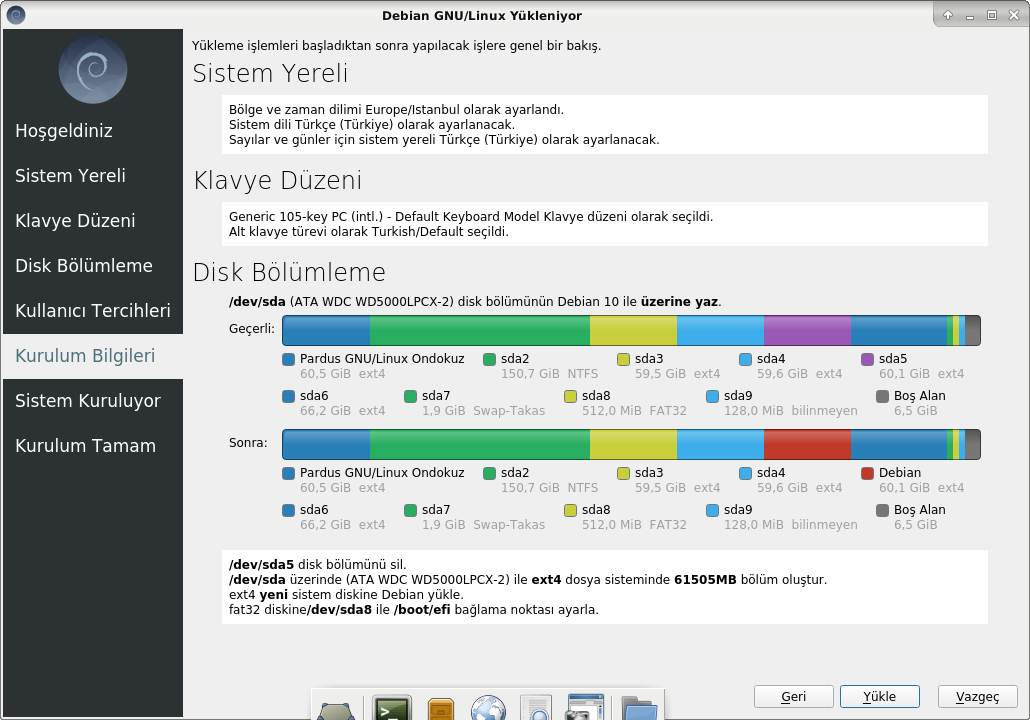This screenshot has width=1030, height=720.
Task: Select the highlighted Kurulum Bilgileri step
Action: coord(93,355)
